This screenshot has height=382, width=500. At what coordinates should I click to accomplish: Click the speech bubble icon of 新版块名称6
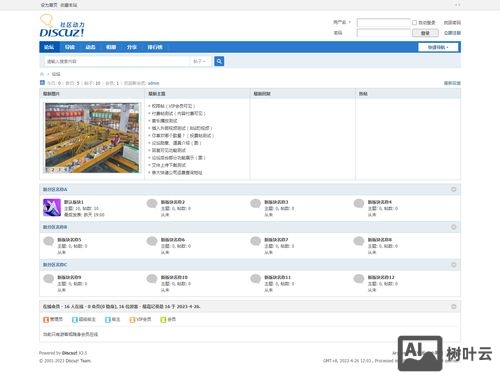[152, 241]
